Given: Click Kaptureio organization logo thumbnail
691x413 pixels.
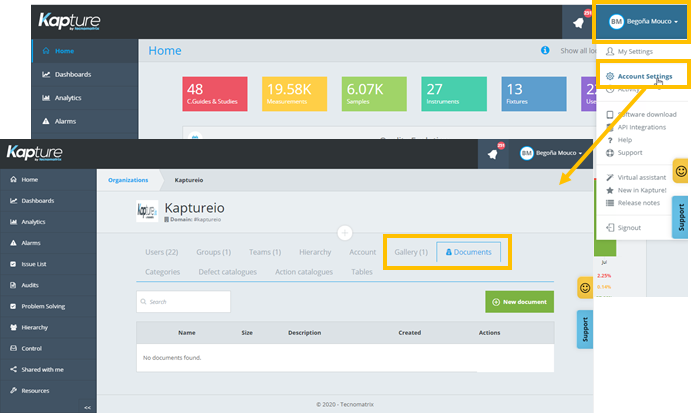Looking at the screenshot, I should click(x=147, y=211).
